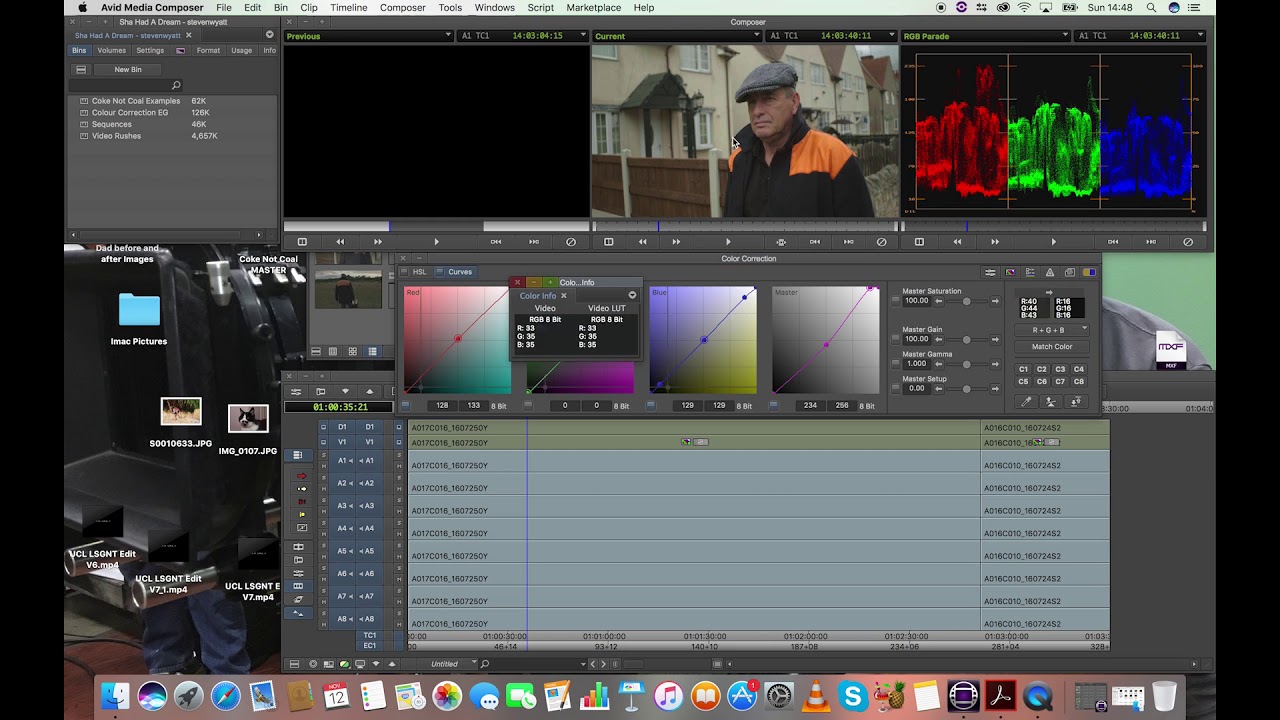Rewind in the Current monitor
The height and width of the screenshot is (720, 1280).
(643, 242)
